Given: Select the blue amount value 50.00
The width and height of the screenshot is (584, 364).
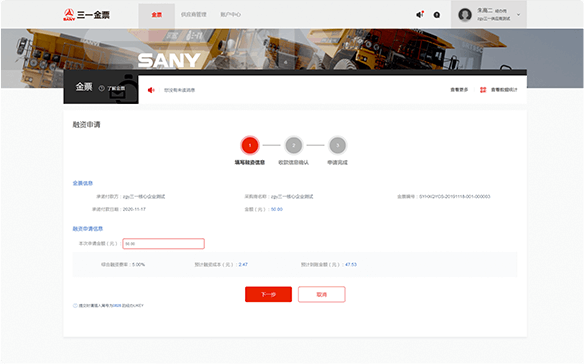Looking at the screenshot, I should point(277,209).
